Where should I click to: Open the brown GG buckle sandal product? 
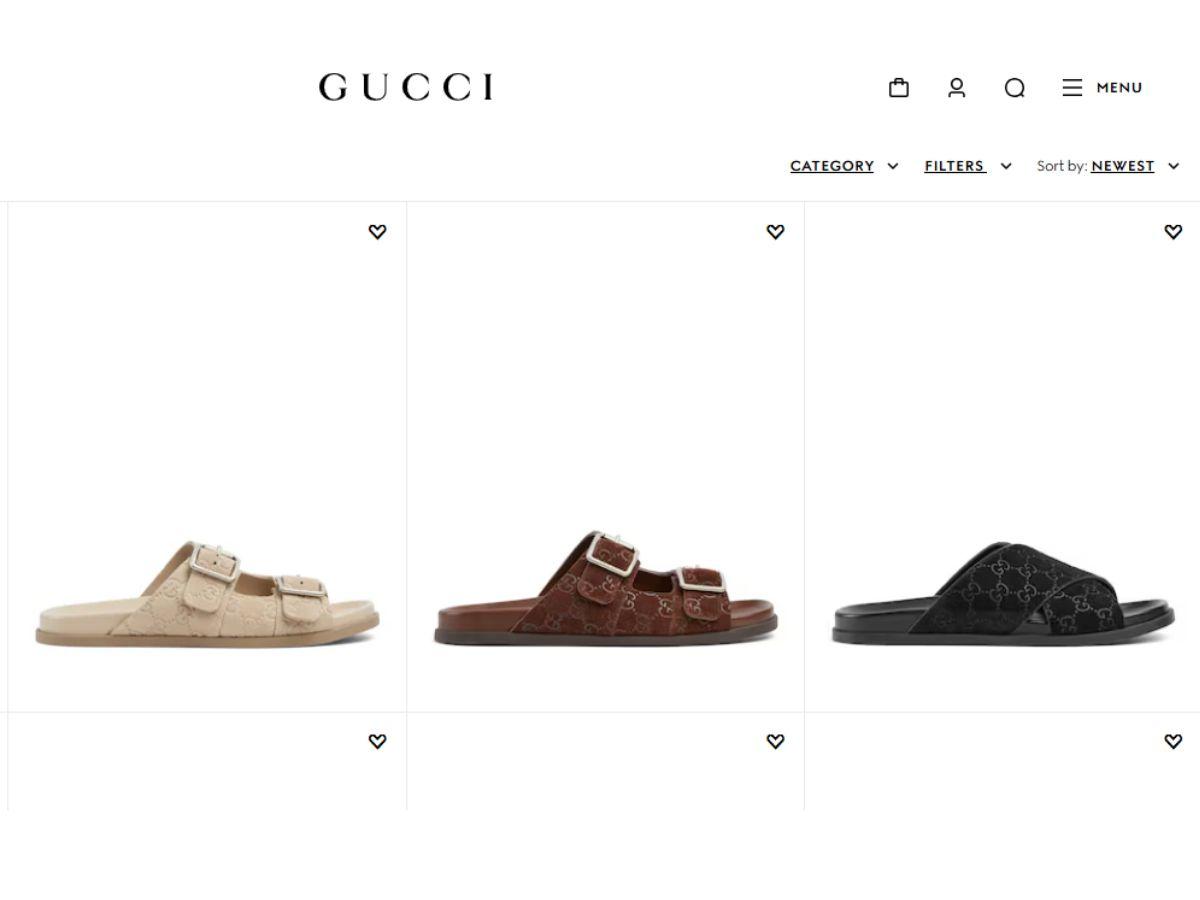click(605, 590)
